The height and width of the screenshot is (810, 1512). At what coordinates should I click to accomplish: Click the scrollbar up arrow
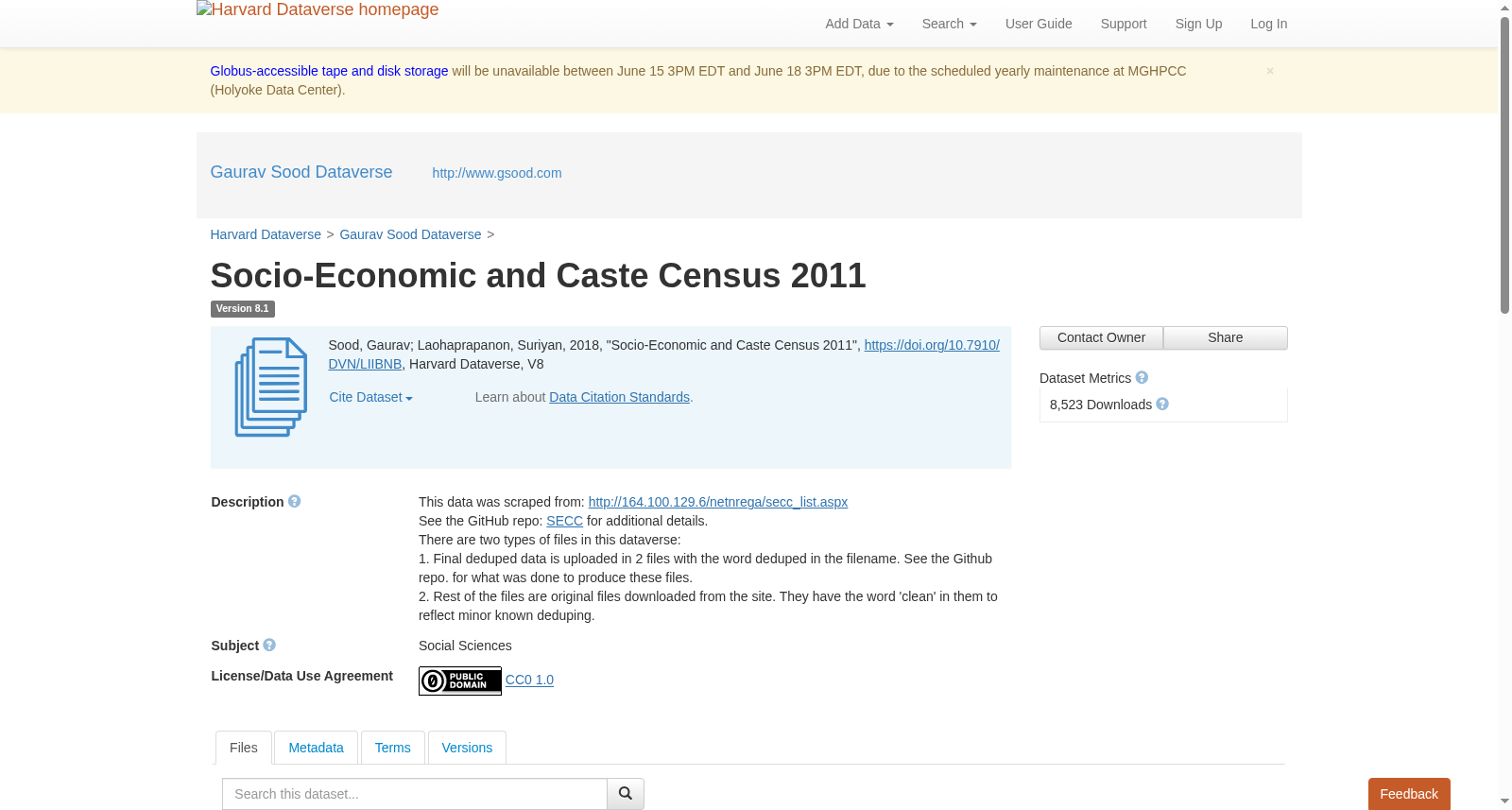(1504, 8)
